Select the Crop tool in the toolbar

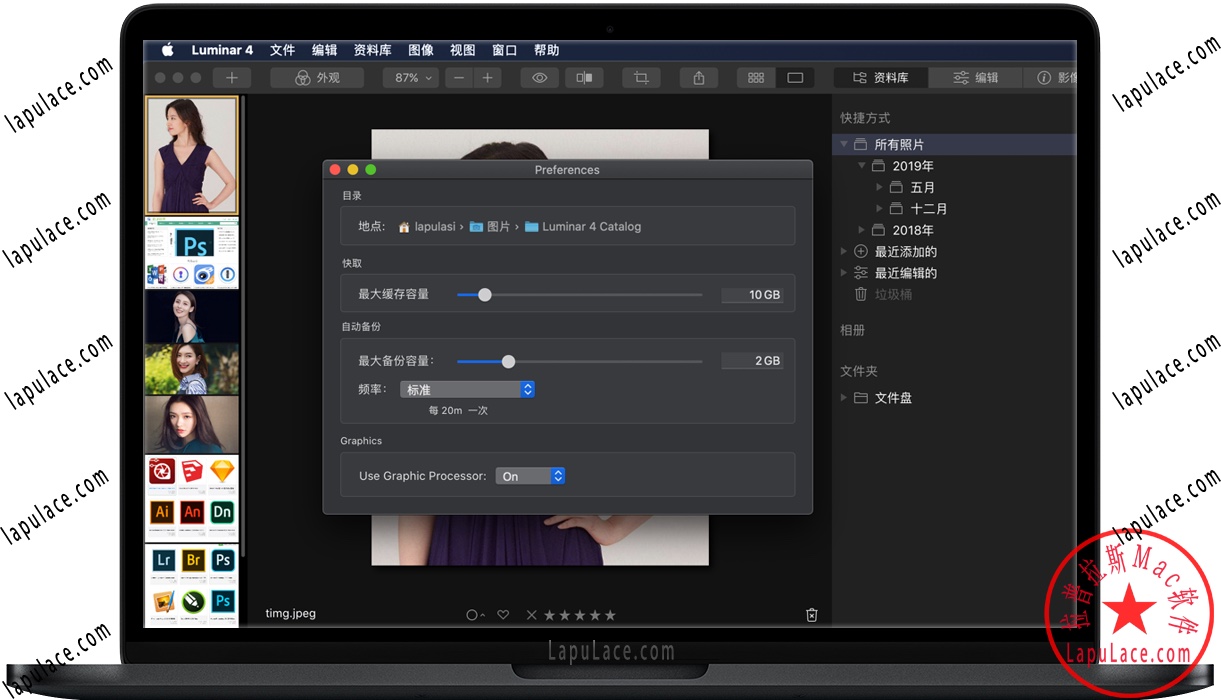click(x=641, y=76)
